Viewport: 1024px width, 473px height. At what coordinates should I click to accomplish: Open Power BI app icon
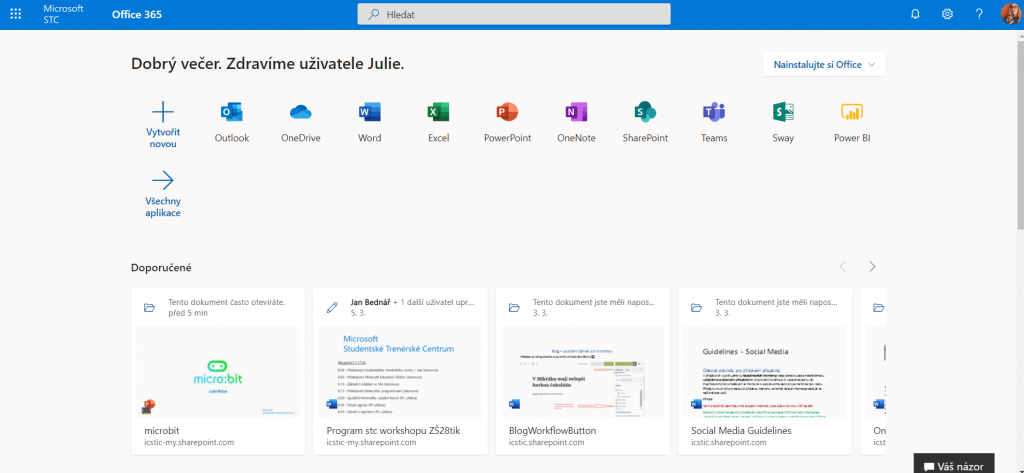click(852, 112)
